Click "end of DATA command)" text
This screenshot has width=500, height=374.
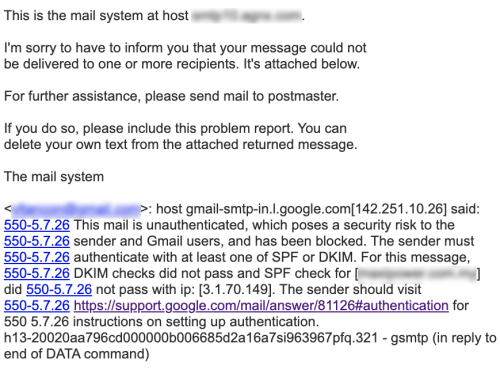pyautogui.click(x=76, y=354)
